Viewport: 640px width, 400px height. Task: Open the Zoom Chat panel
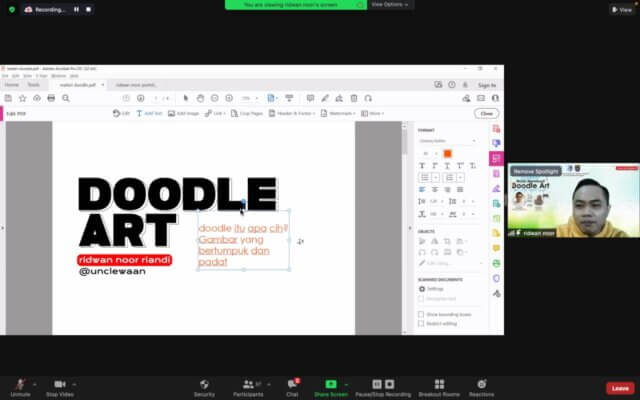tap(292, 388)
